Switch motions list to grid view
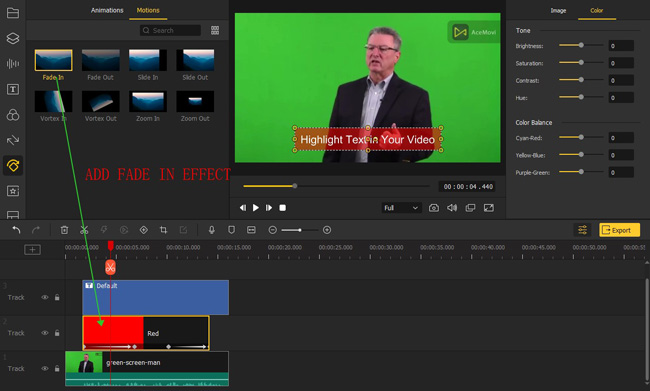The image size is (650, 391). pyautogui.click(x=215, y=30)
